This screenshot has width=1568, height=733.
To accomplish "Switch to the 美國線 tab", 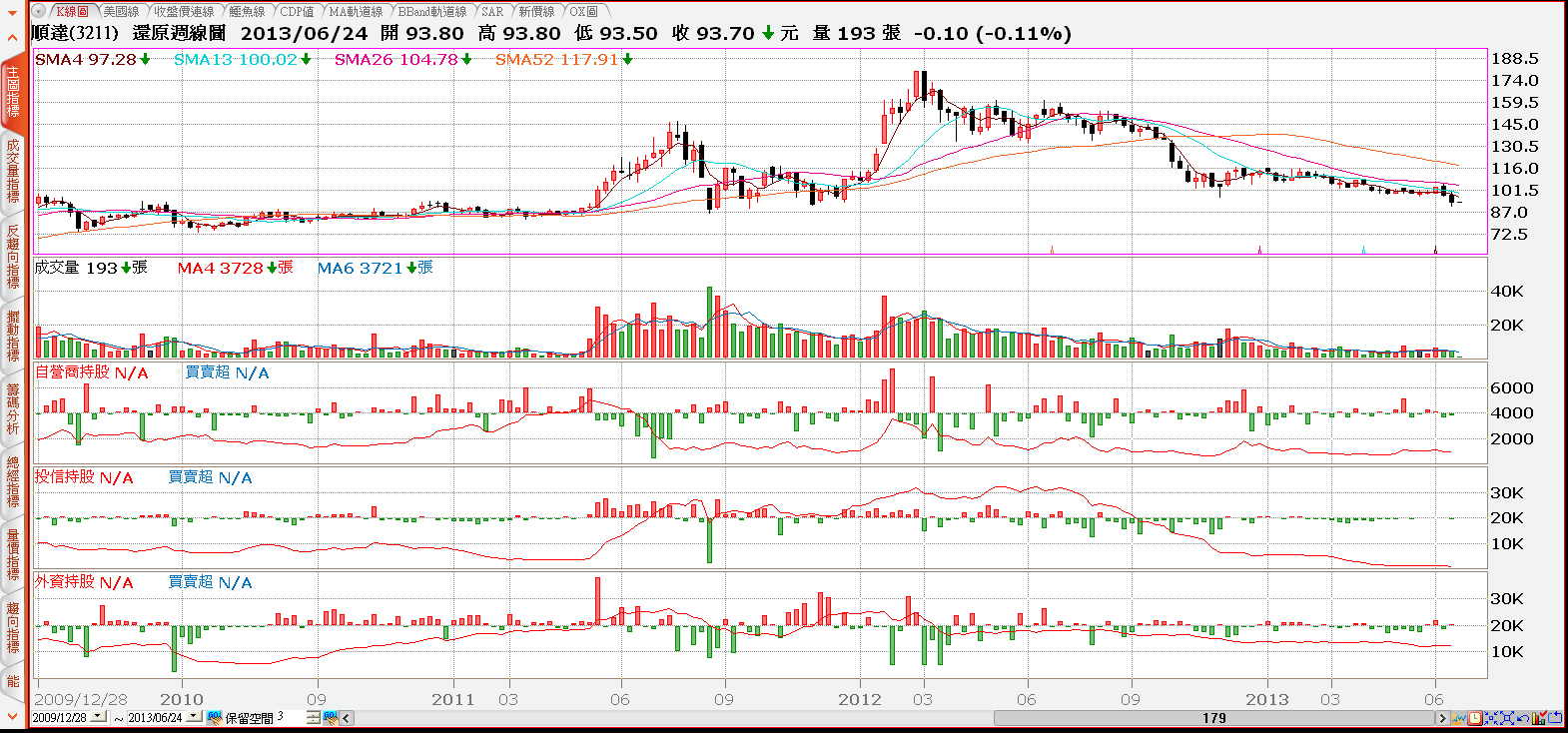I will point(121,11).
